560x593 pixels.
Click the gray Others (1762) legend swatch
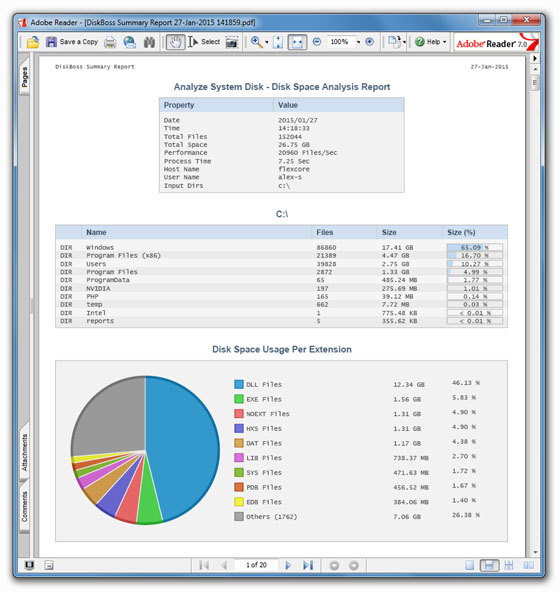click(239, 517)
